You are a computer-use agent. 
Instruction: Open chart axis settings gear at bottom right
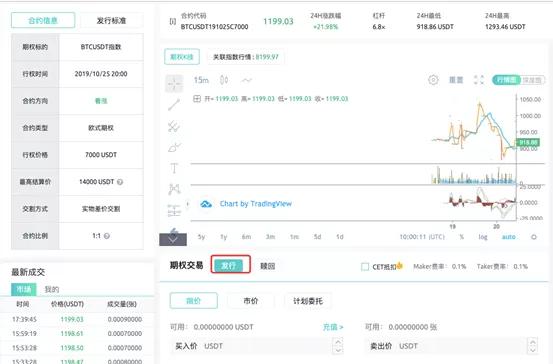point(534,237)
